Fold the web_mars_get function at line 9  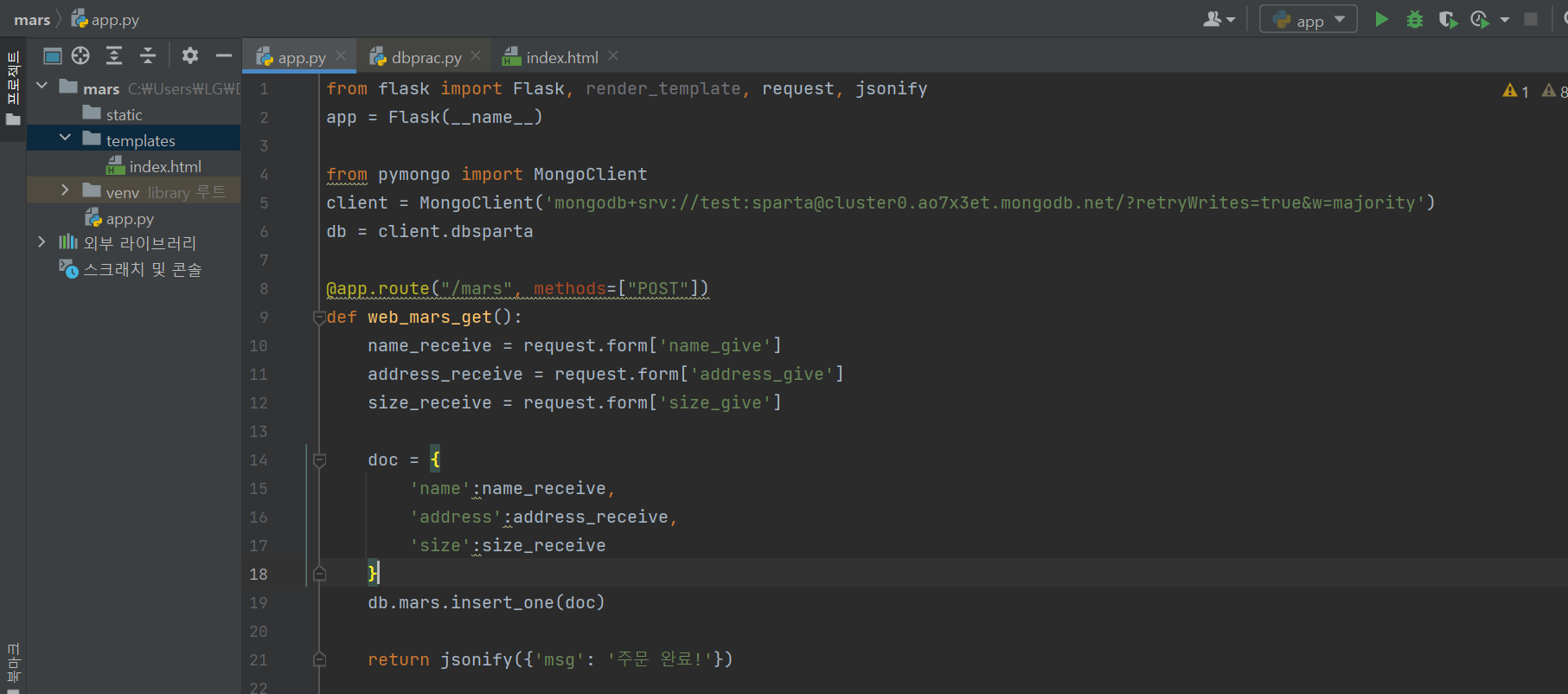[x=319, y=318]
